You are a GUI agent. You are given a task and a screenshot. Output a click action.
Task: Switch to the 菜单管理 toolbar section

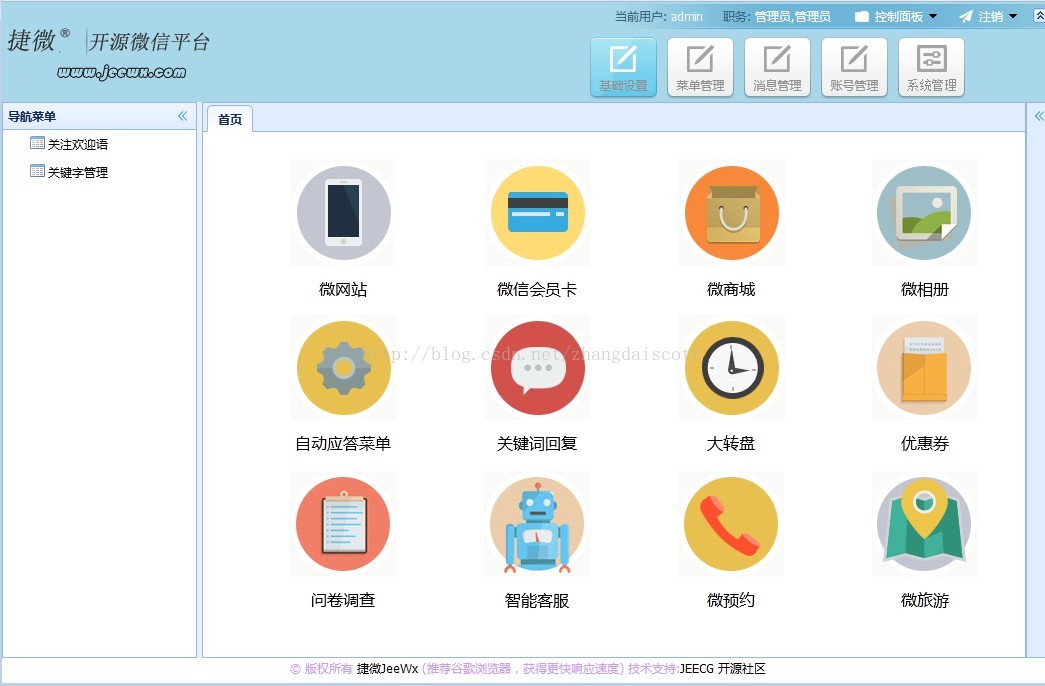(700, 67)
